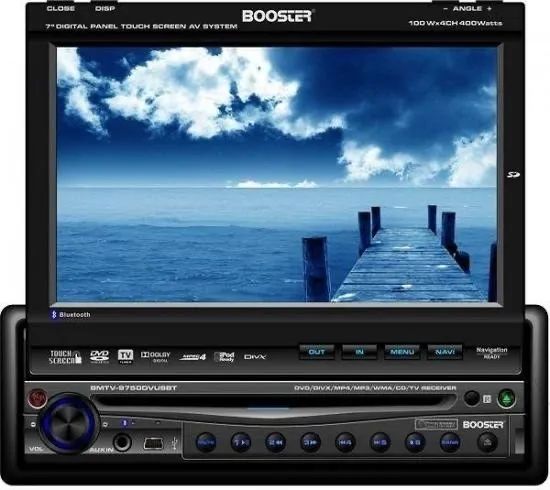Click the USB symbol icon

(x=175, y=443)
